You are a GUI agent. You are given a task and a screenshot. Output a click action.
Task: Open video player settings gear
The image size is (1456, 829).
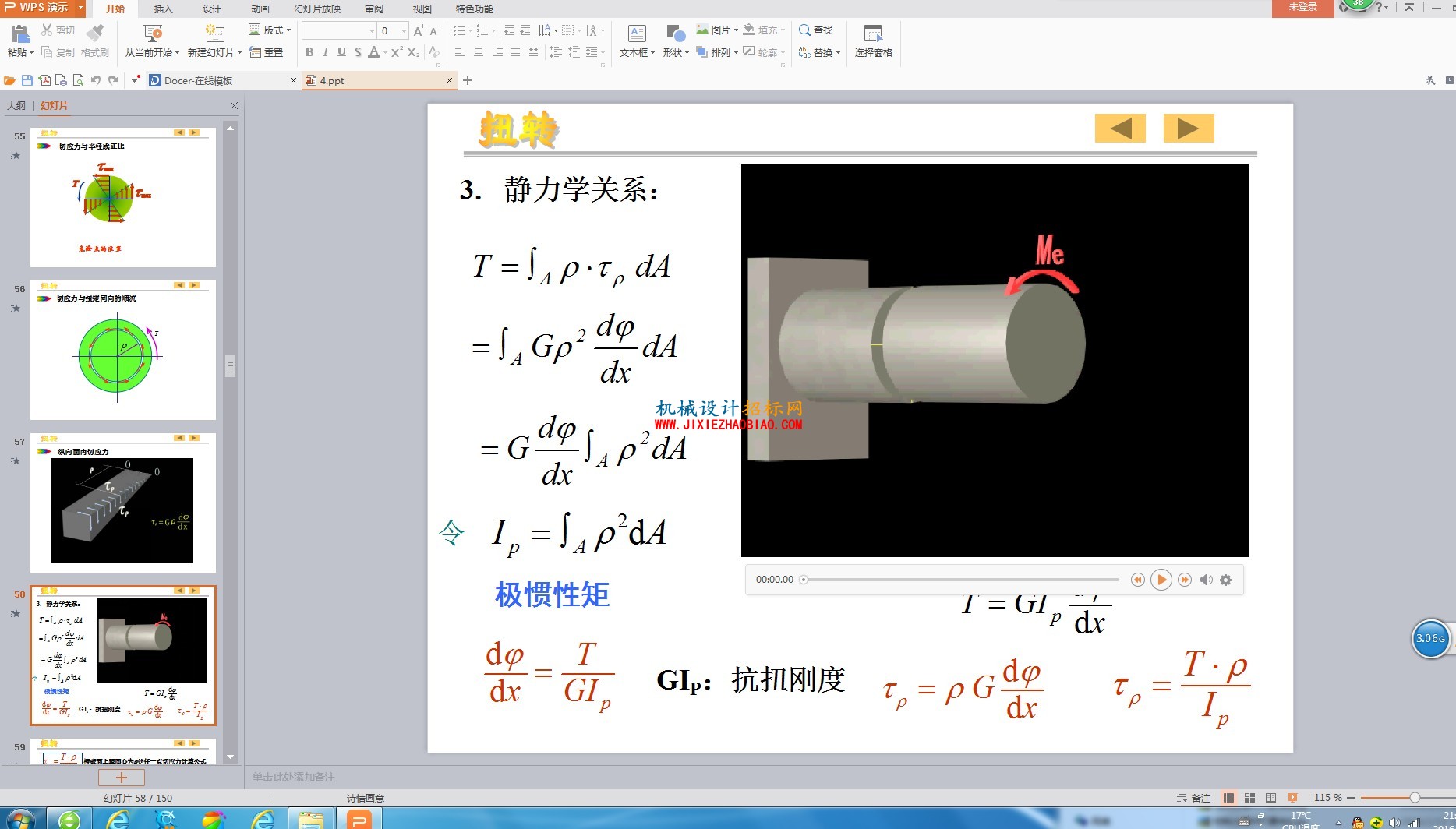click(1226, 580)
